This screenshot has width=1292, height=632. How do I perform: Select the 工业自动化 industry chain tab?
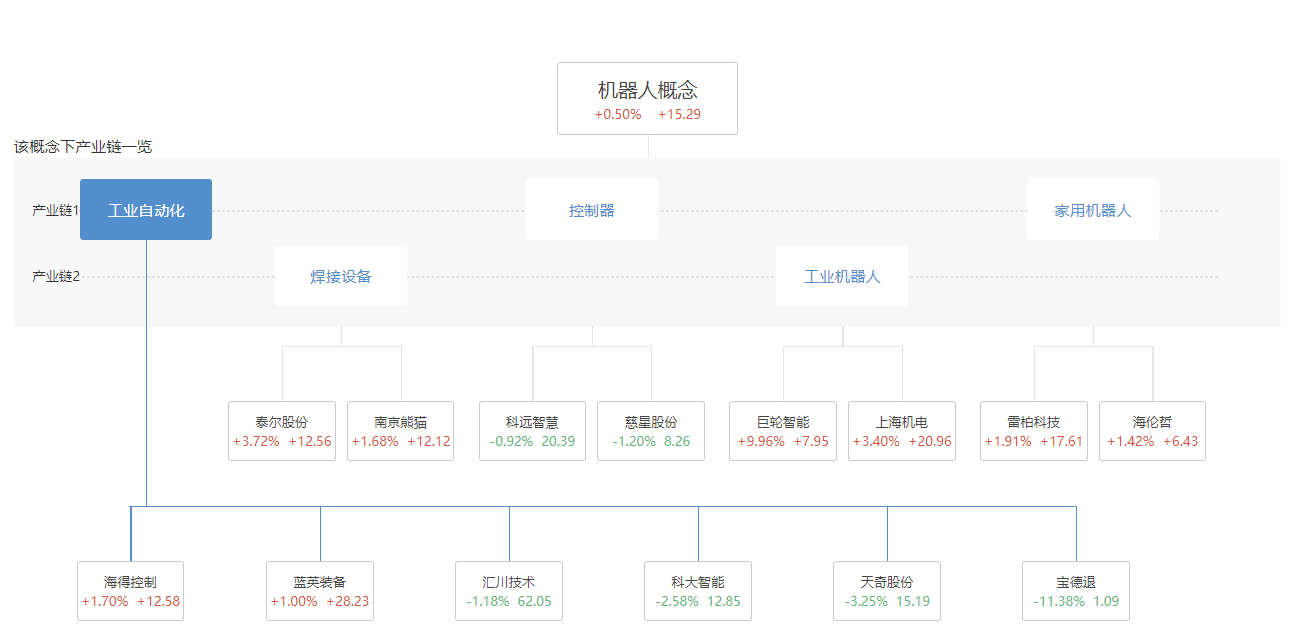(146, 210)
